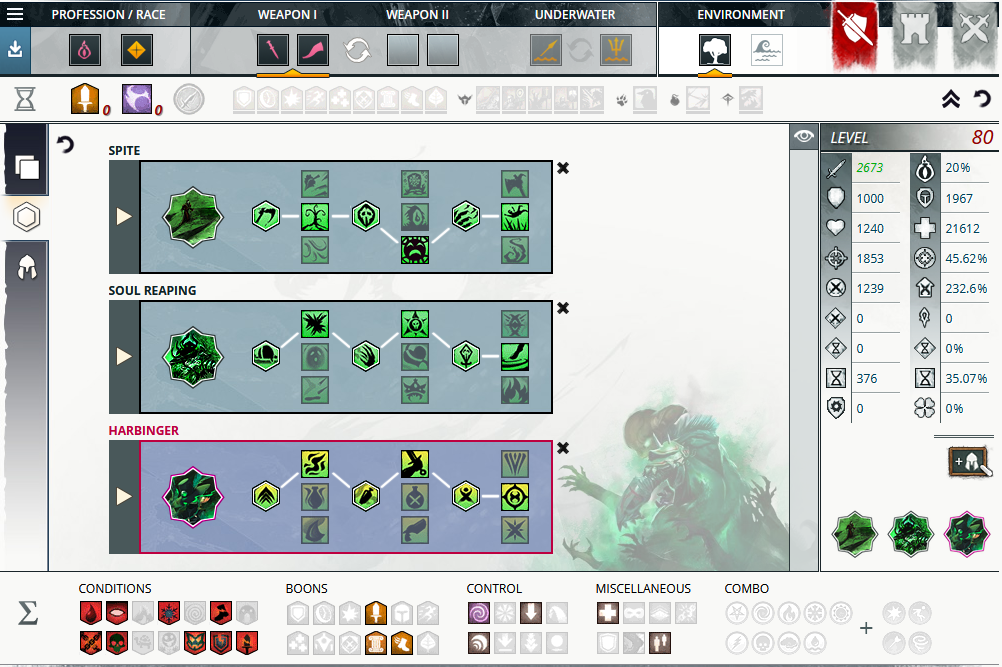Toggle the eye visibility icon above the Level panel
The height and width of the screenshot is (667, 1002).
[x=803, y=136]
